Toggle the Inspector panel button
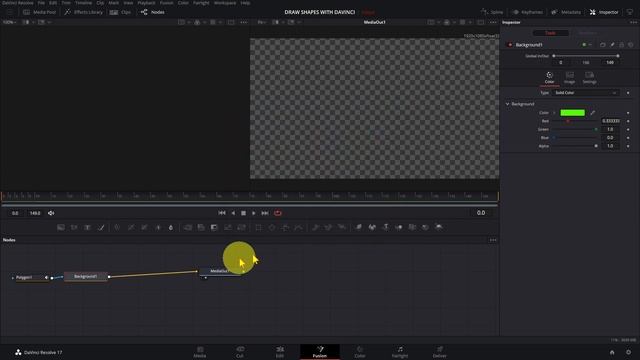The height and width of the screenshot is (360, 640). point(604,12)
